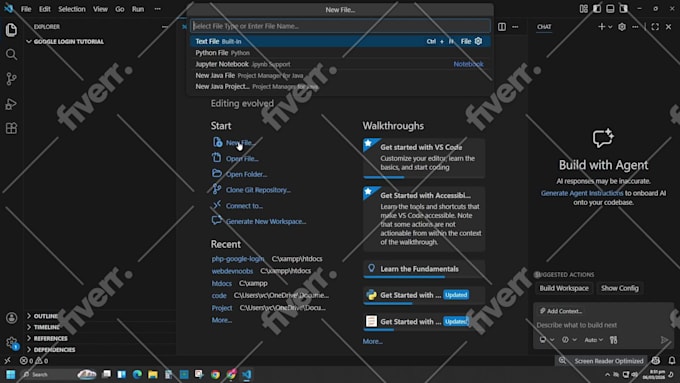Click the Generate New Workspace link
Viewport: 680px width, 383px height.
coord(266,221)
